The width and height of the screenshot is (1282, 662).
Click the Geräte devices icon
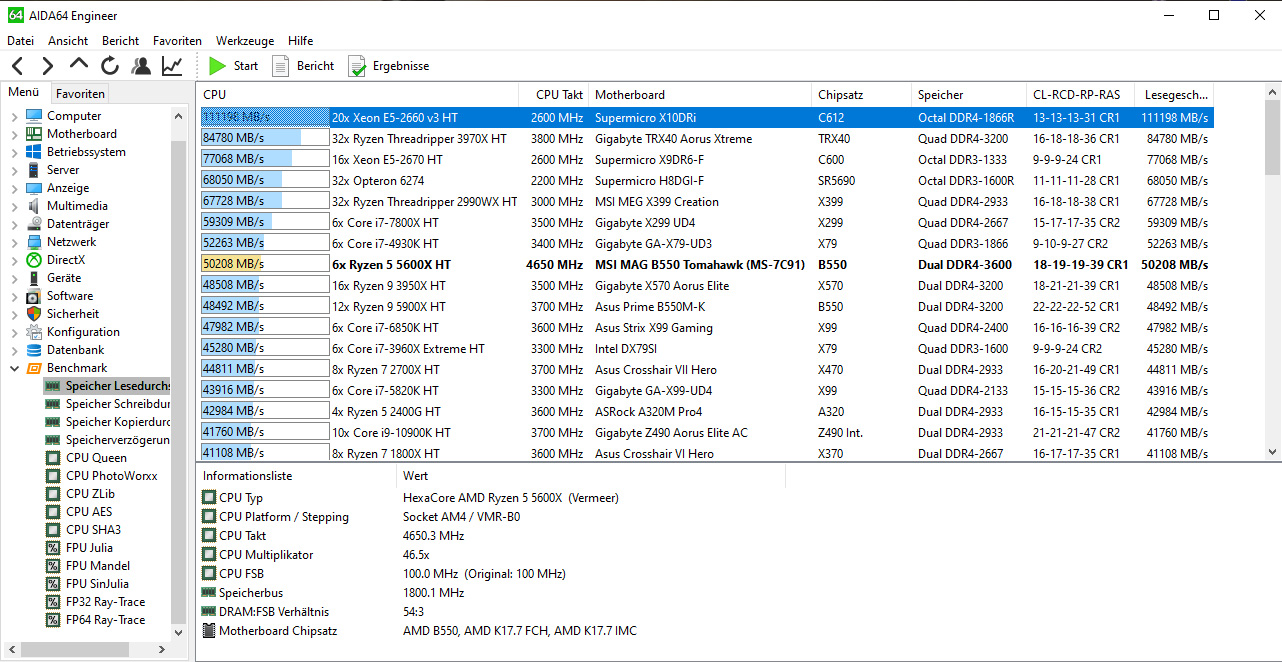pos(34,278)
